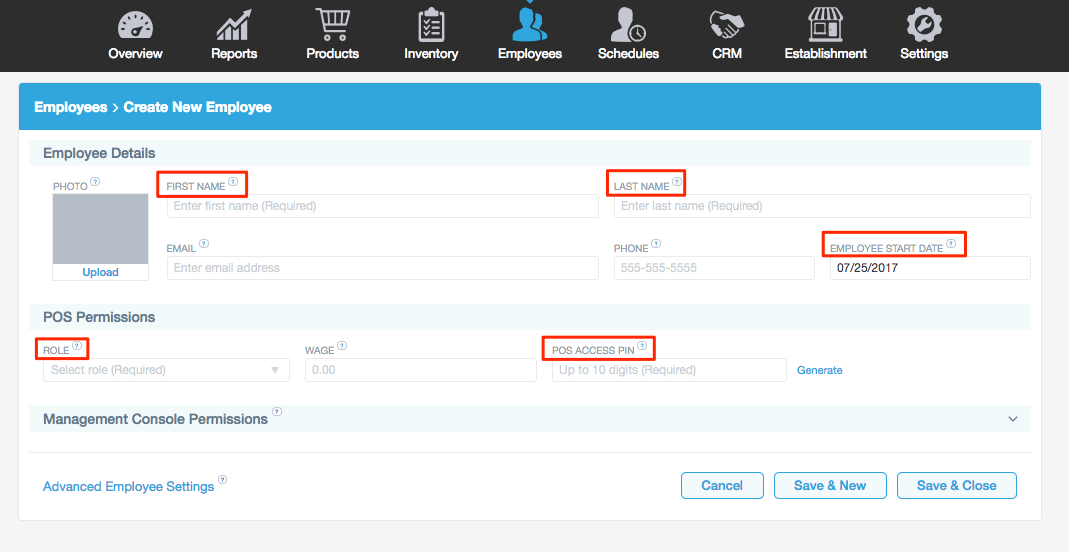This screenshot has height=552, width=1069.
Task: Open the Employee Start Date picker field
Action: (x=929, y=268)
